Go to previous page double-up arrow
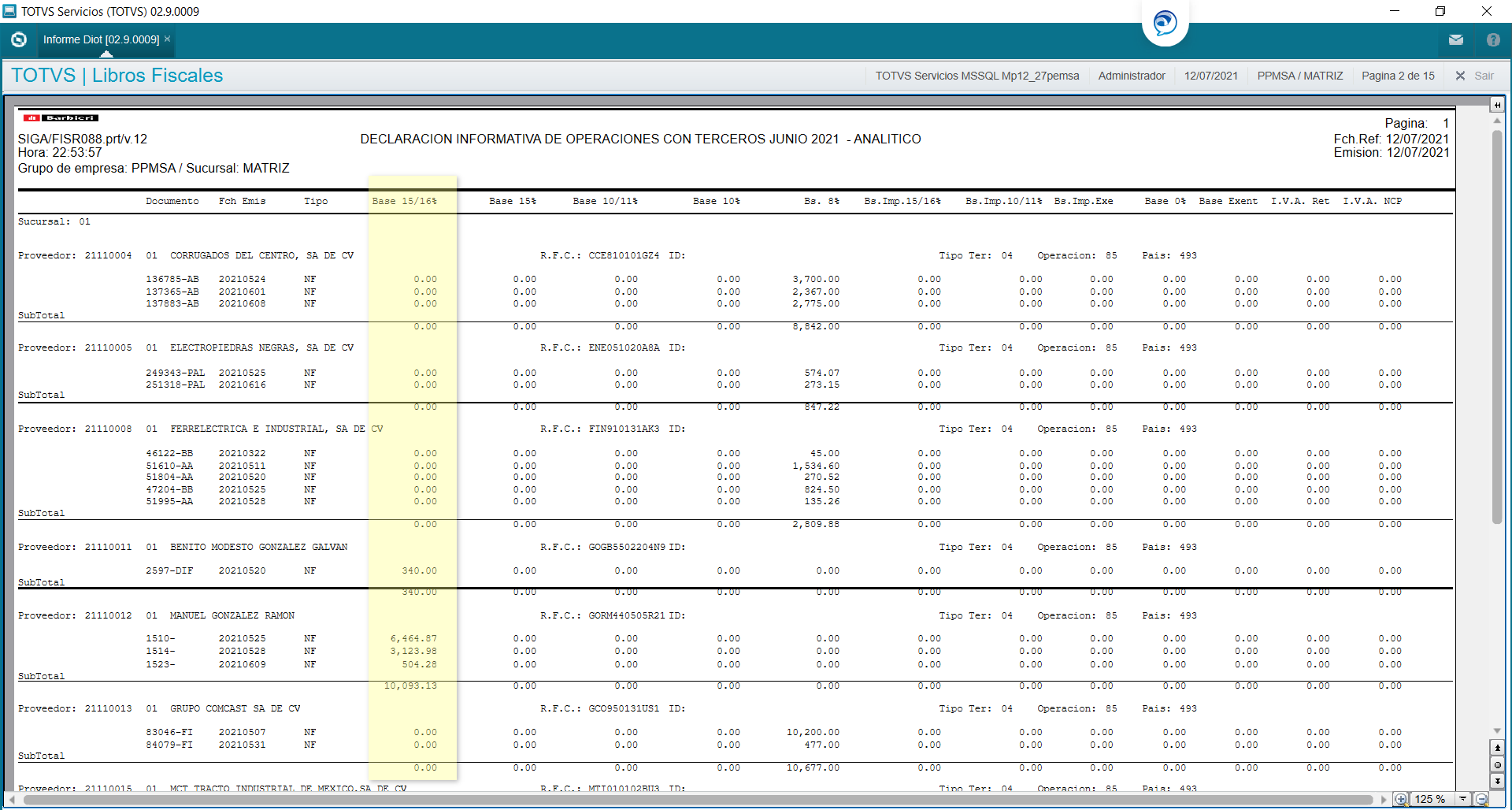 (1497, 747)
